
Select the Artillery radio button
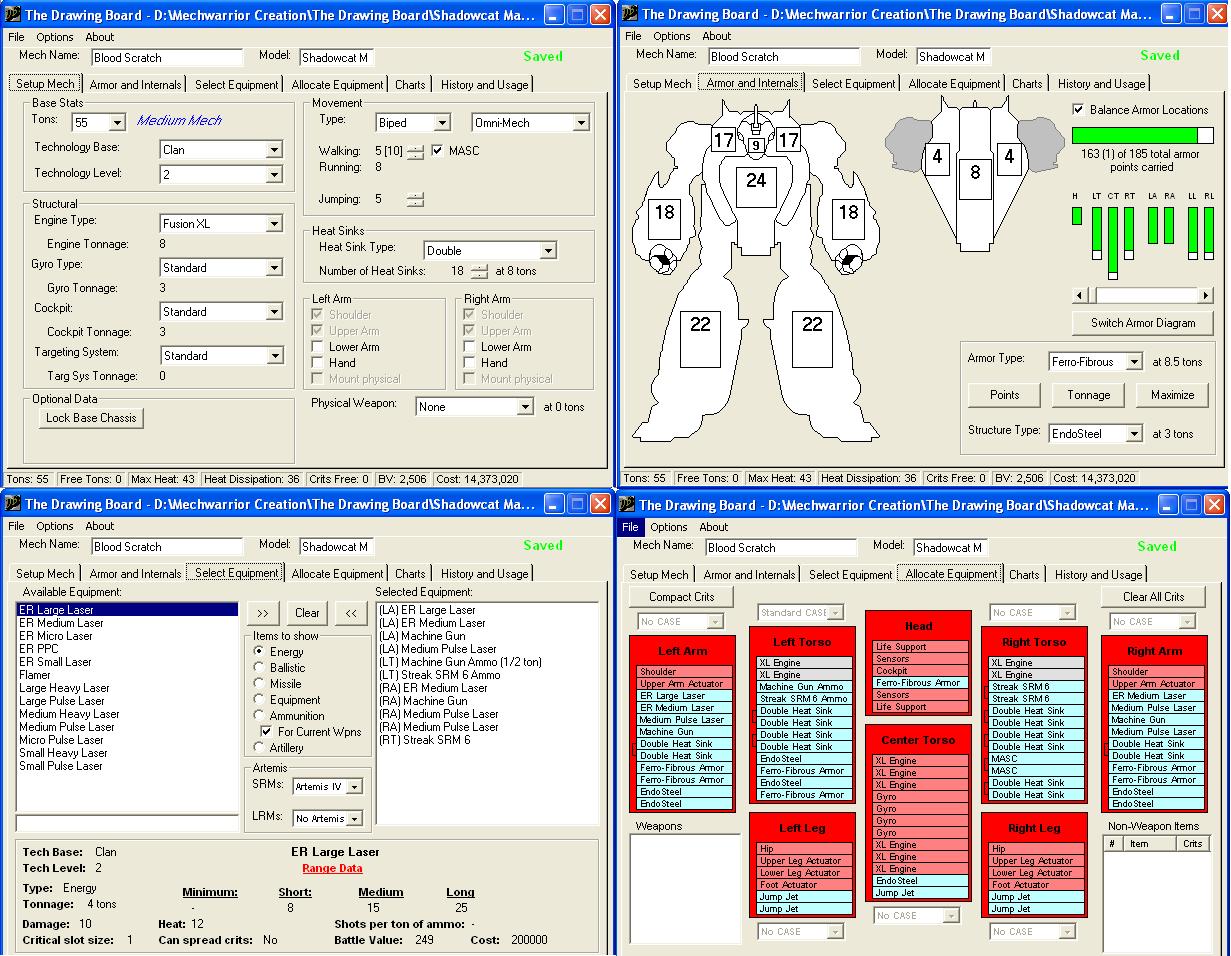click(260, 748)
